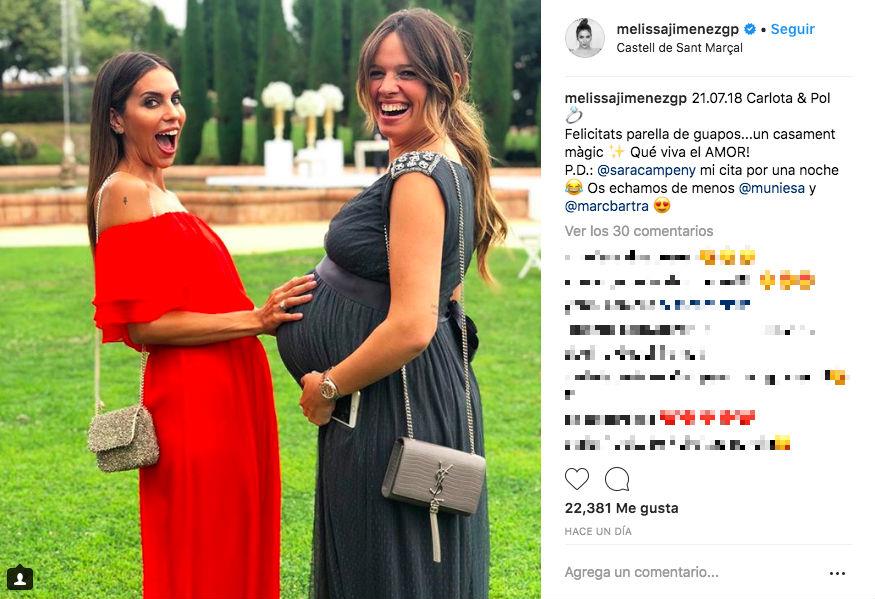Open the @marcbartra mention
The image size is (875, 599).
(607, 206)
